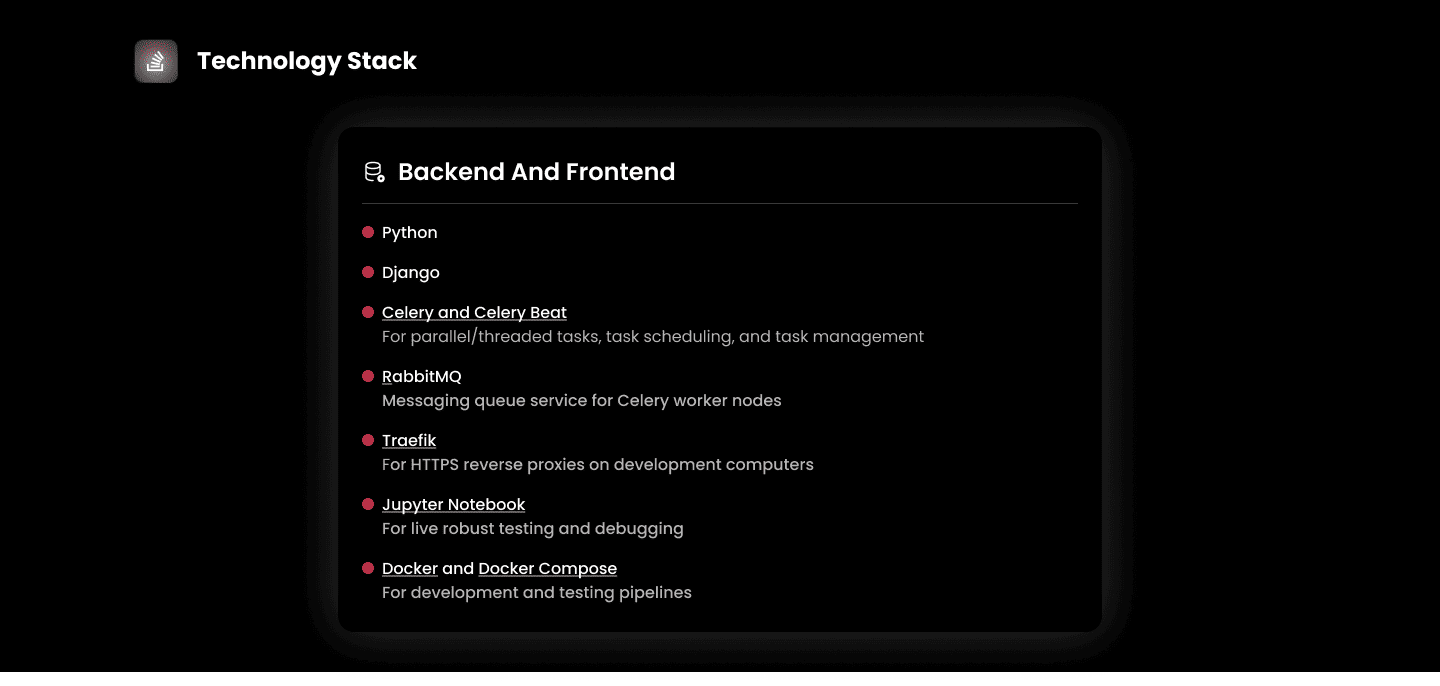Open the RabbitMQ link
The height and width of the screenshot is (686, 1440).
(421, 377)
